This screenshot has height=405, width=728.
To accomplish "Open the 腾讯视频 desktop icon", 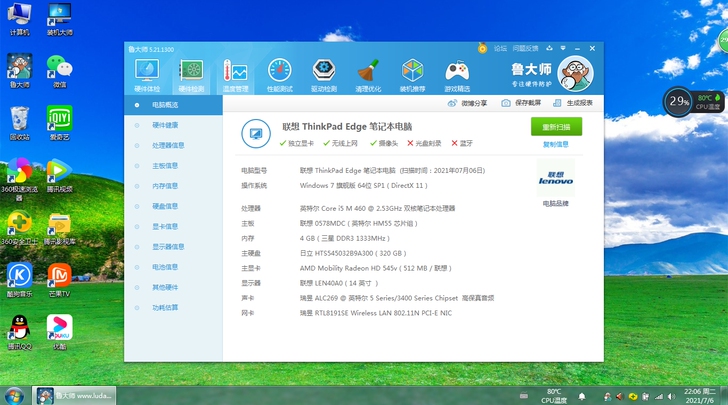I will tap(59, 176).
